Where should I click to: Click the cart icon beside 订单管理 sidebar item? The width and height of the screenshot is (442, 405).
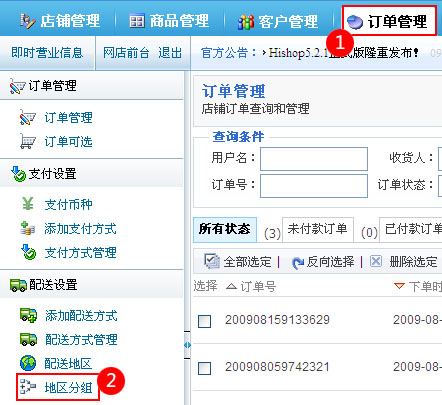(28, 117)
